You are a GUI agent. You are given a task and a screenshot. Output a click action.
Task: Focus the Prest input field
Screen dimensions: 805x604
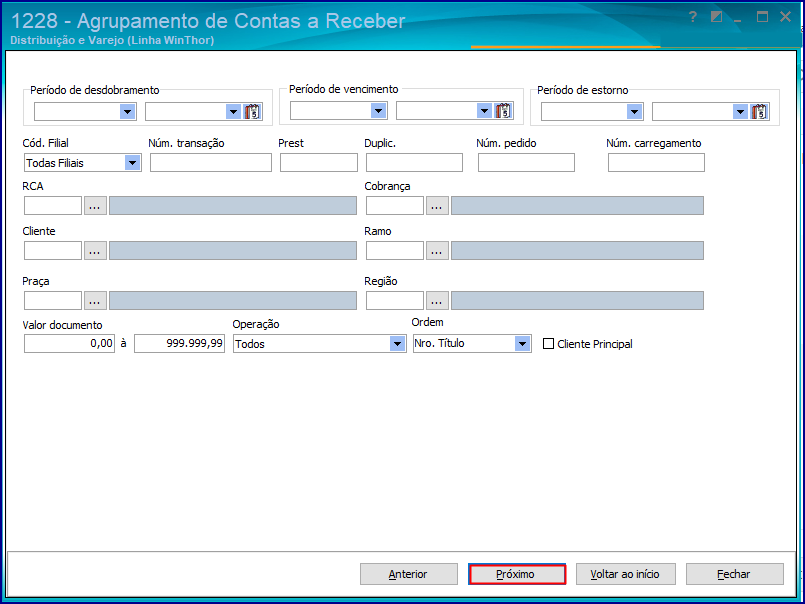(319, 163)
